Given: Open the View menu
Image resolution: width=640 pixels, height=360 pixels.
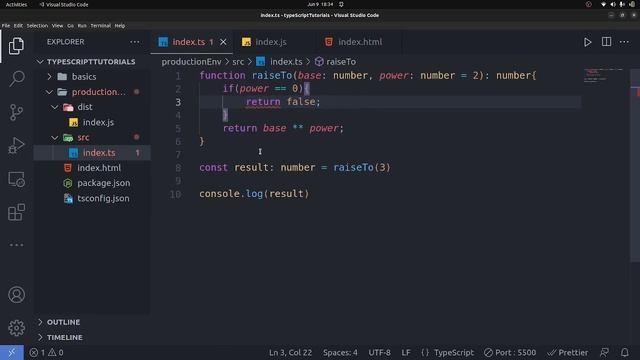Looking at the screenshot, I should pyautogui.click(x=57, y=25).
